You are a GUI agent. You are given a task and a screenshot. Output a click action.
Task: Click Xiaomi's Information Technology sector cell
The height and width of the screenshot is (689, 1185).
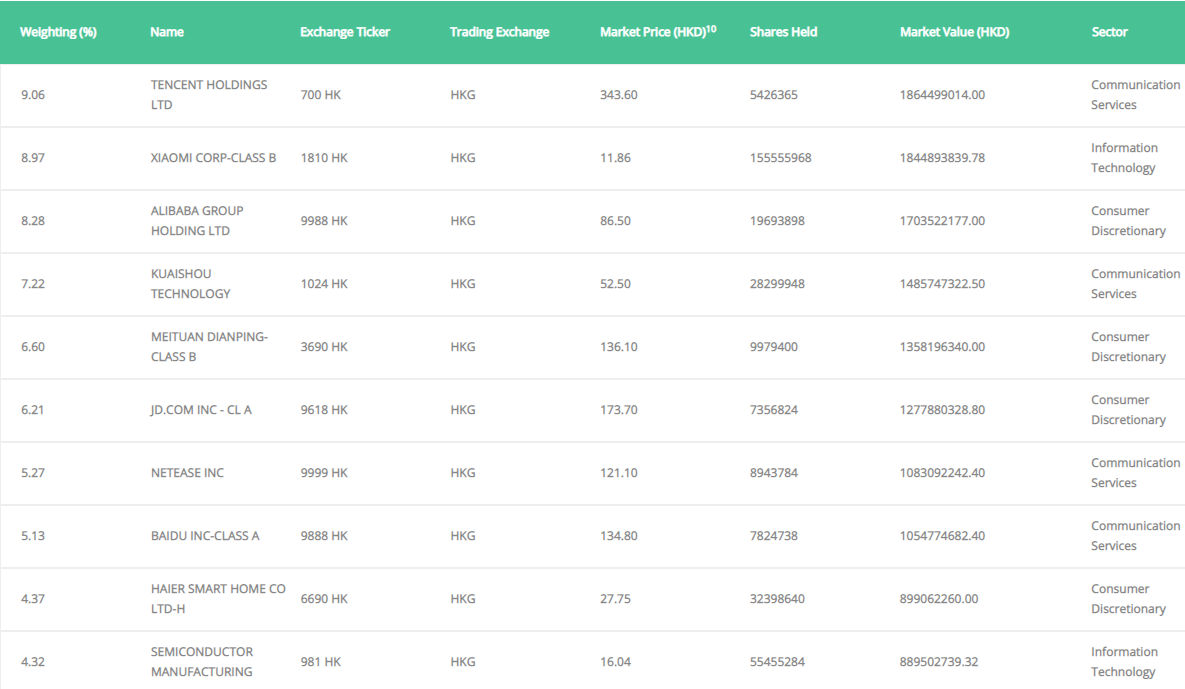coord(1125,158)
